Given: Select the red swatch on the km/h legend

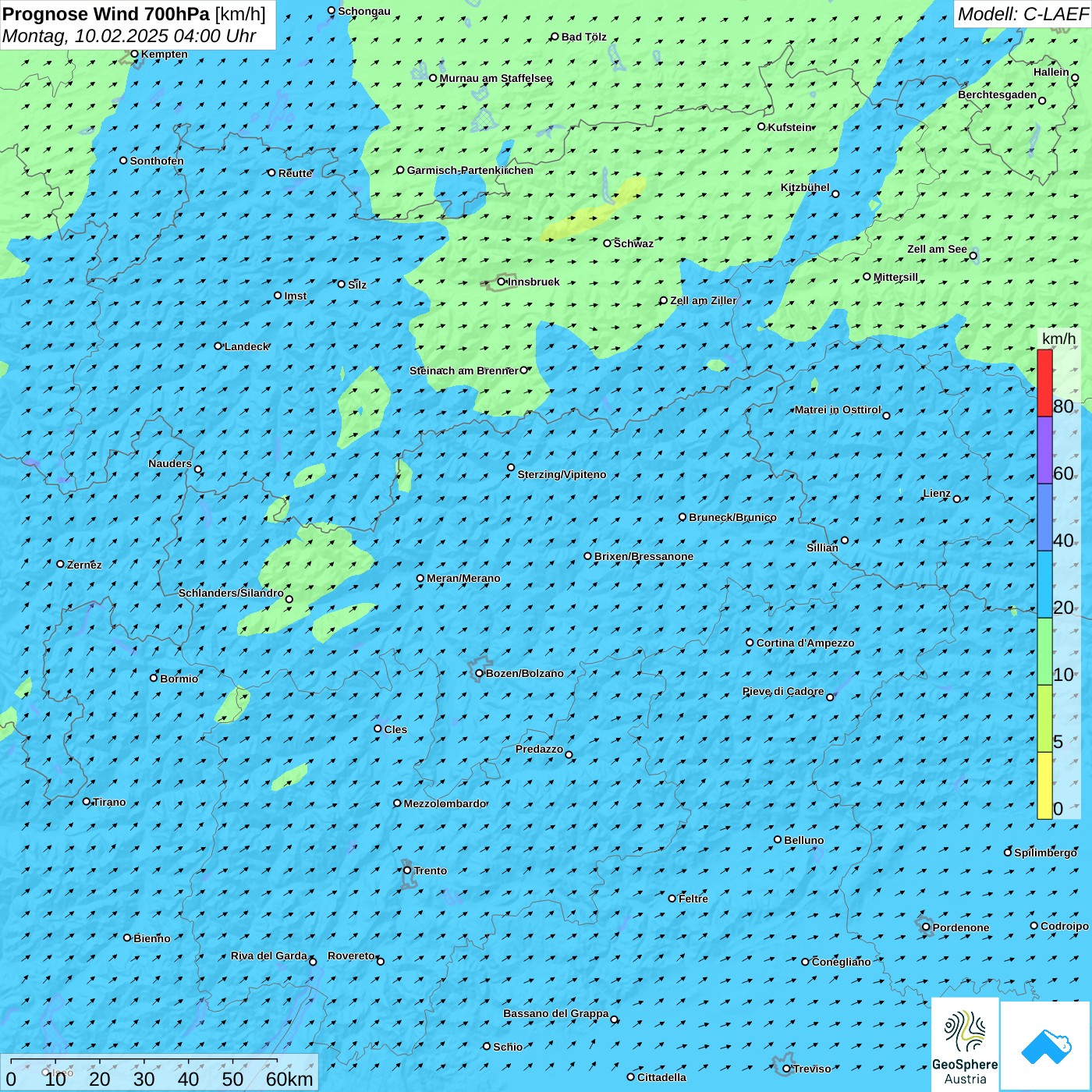Looking at the screenshot, I should [x=1044, y=383].
